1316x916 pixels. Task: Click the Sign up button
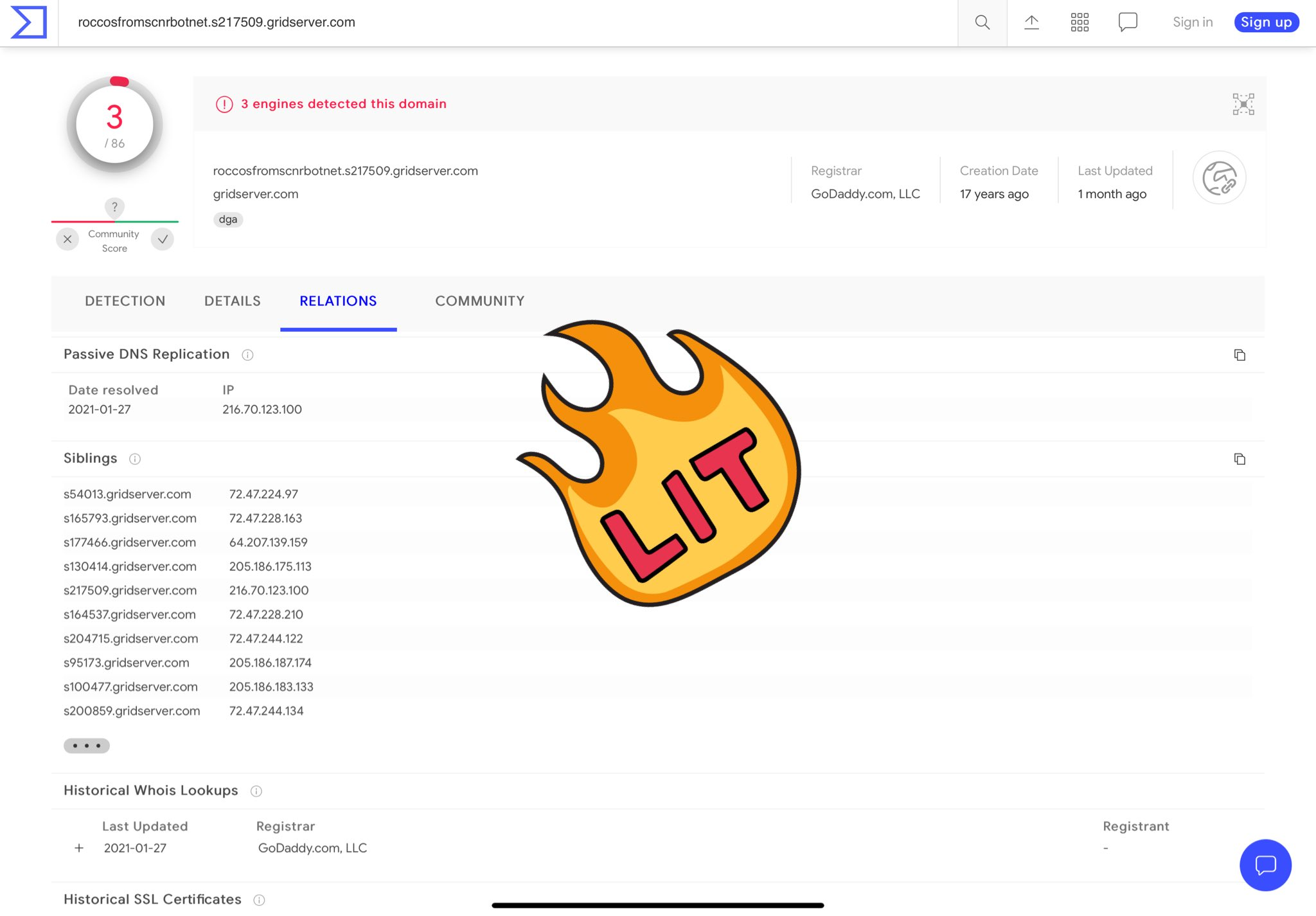pyautogui.click(x=1266, y=22)
